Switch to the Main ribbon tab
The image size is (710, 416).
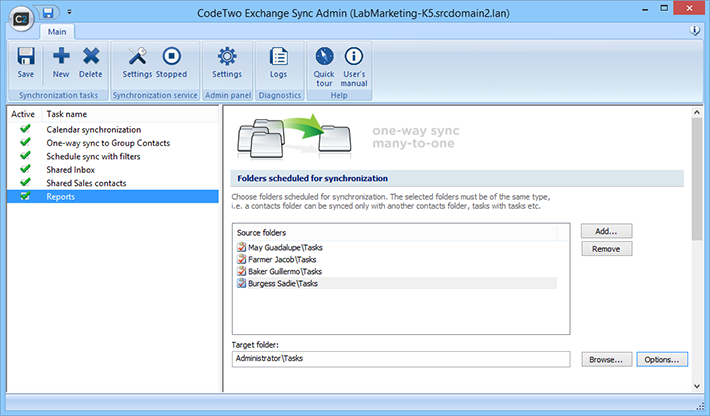click(x=57, y=32)
